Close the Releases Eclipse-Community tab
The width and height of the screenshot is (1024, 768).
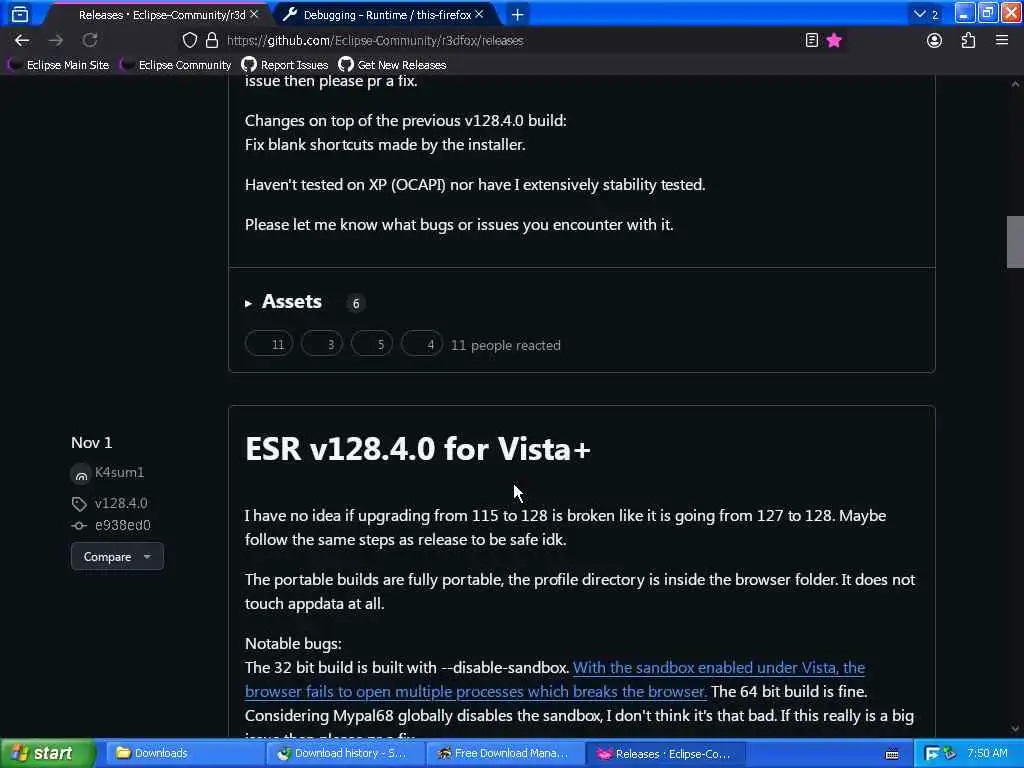[254, 14]
